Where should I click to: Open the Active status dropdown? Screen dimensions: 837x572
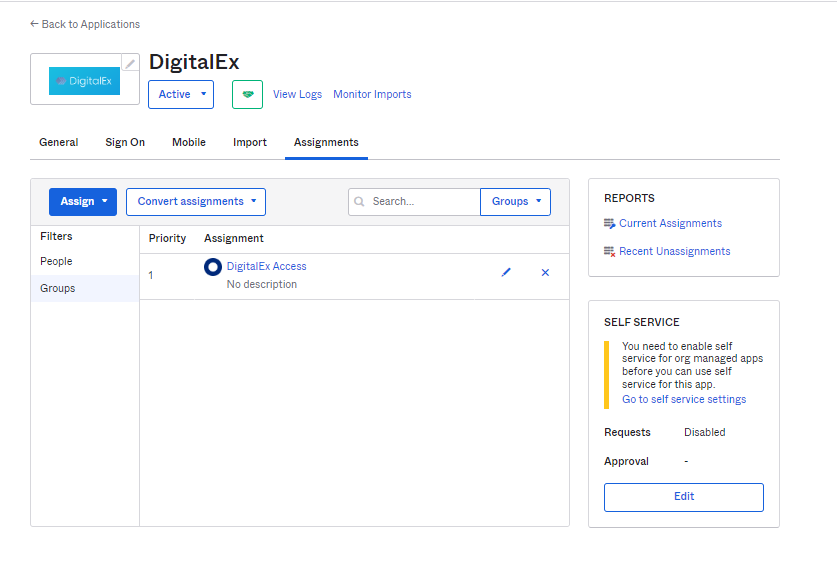181,94
